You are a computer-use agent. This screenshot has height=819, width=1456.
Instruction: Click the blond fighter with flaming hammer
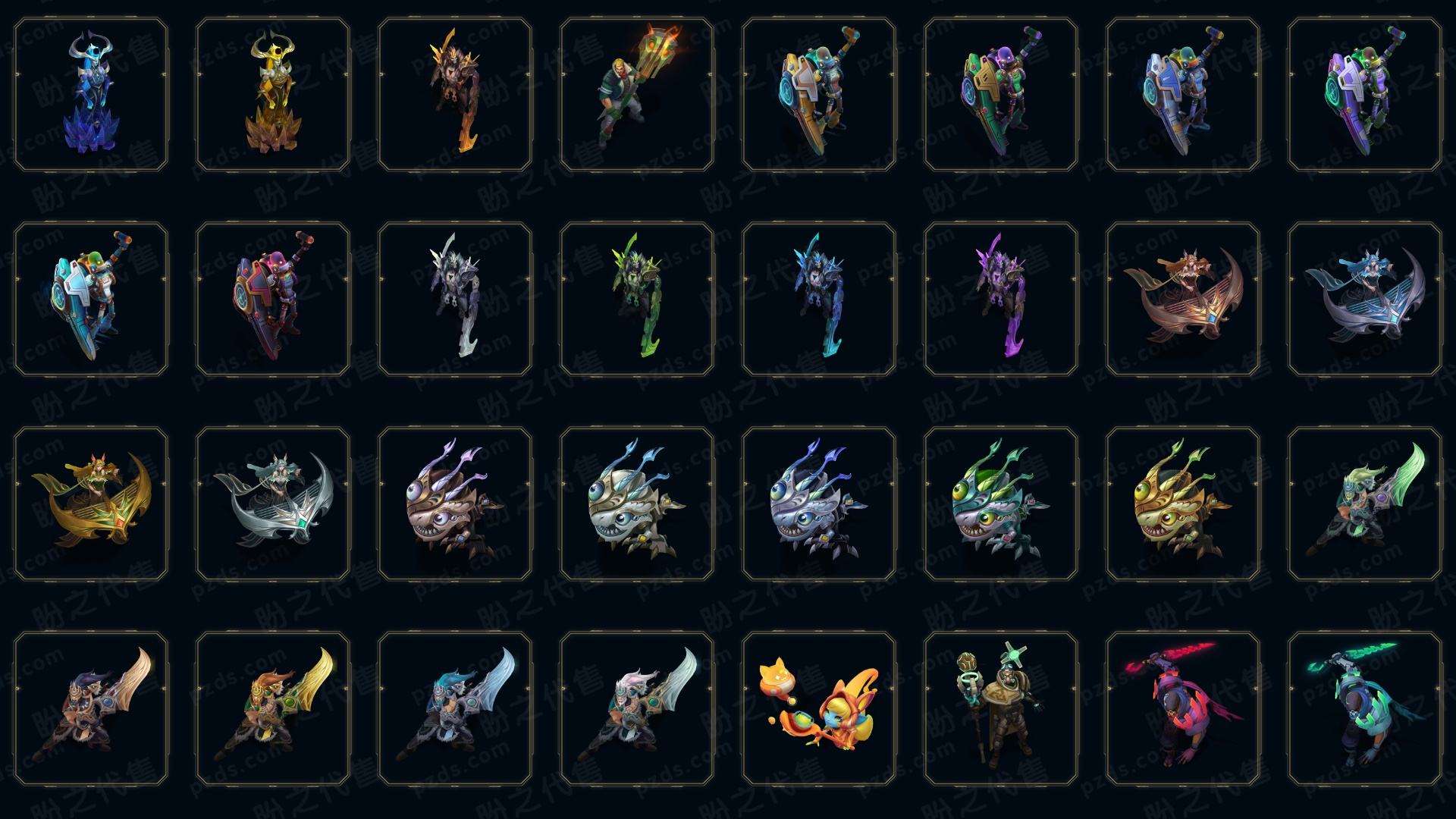[x=637, y=95]
